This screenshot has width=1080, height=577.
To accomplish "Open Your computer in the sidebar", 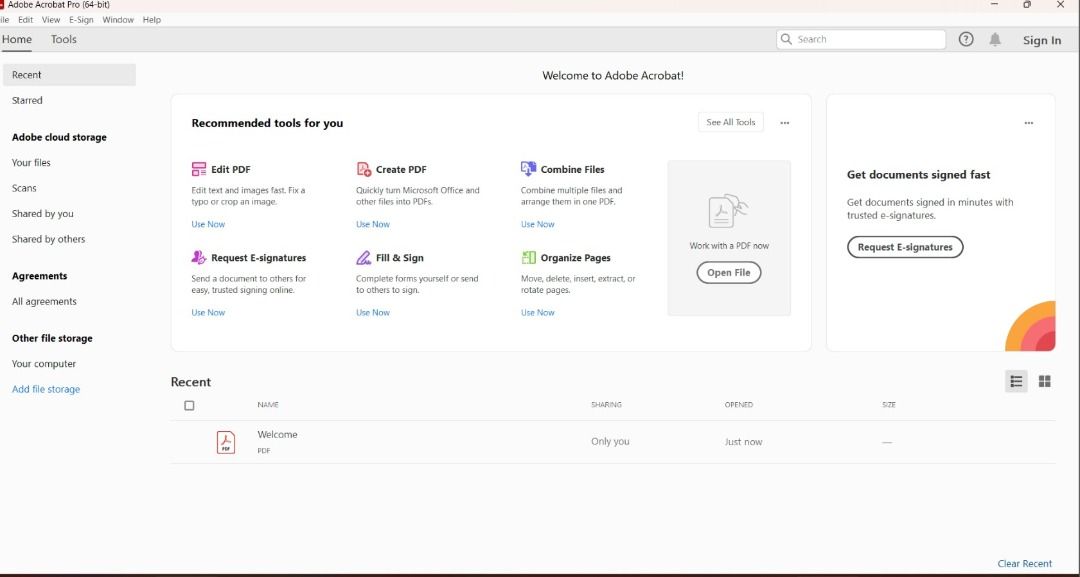I will 44,364.
